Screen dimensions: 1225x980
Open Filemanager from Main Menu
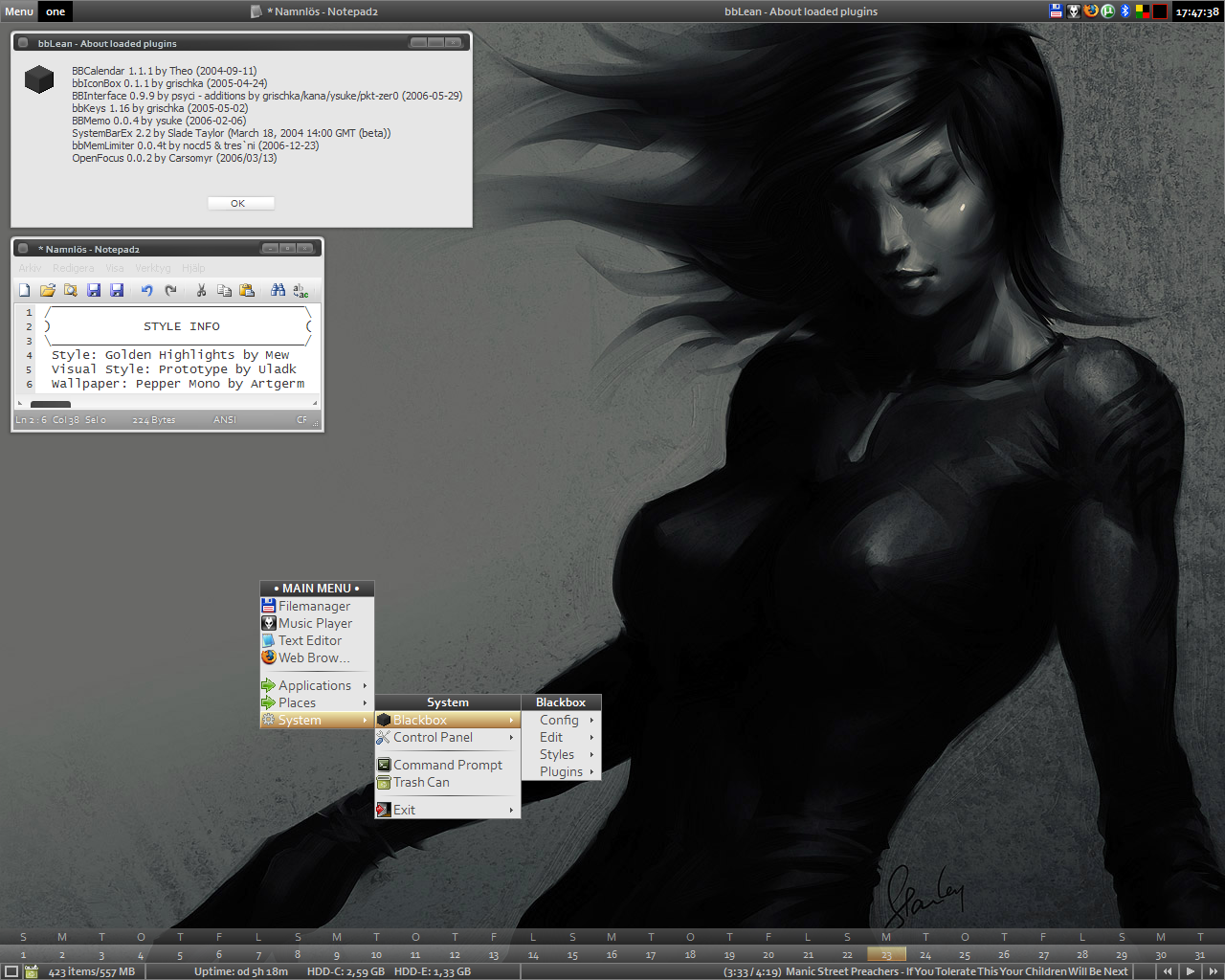point(317,606)
